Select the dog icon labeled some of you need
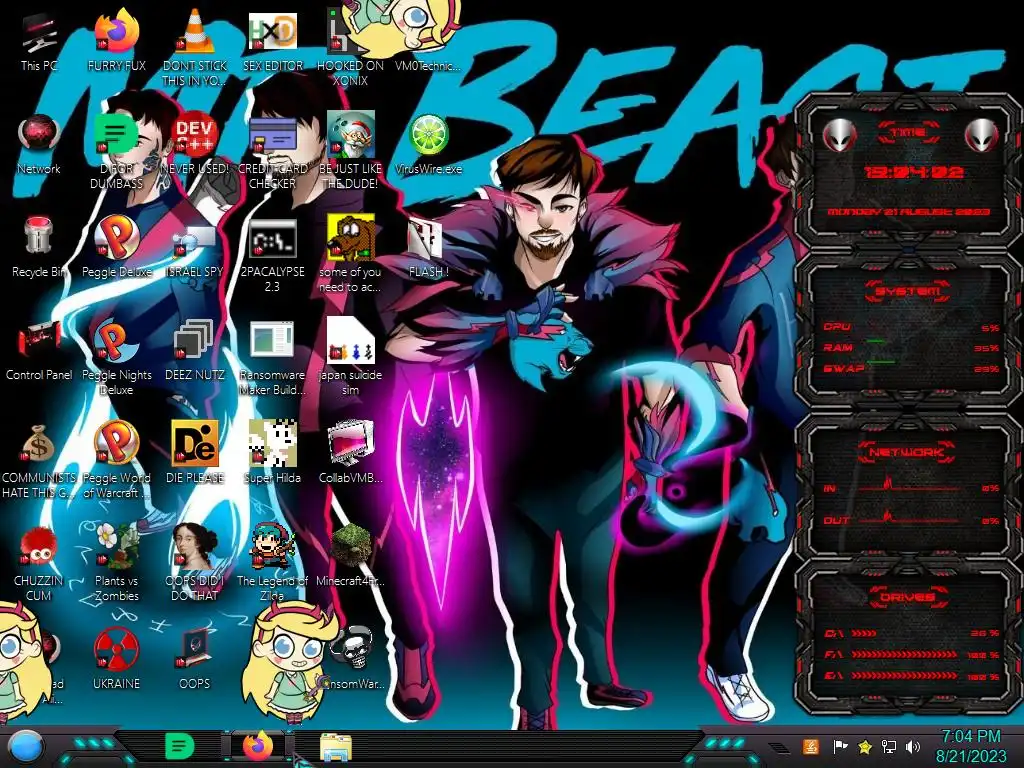The height and width of the screenshot is (768, 1024). pos(351,238)
